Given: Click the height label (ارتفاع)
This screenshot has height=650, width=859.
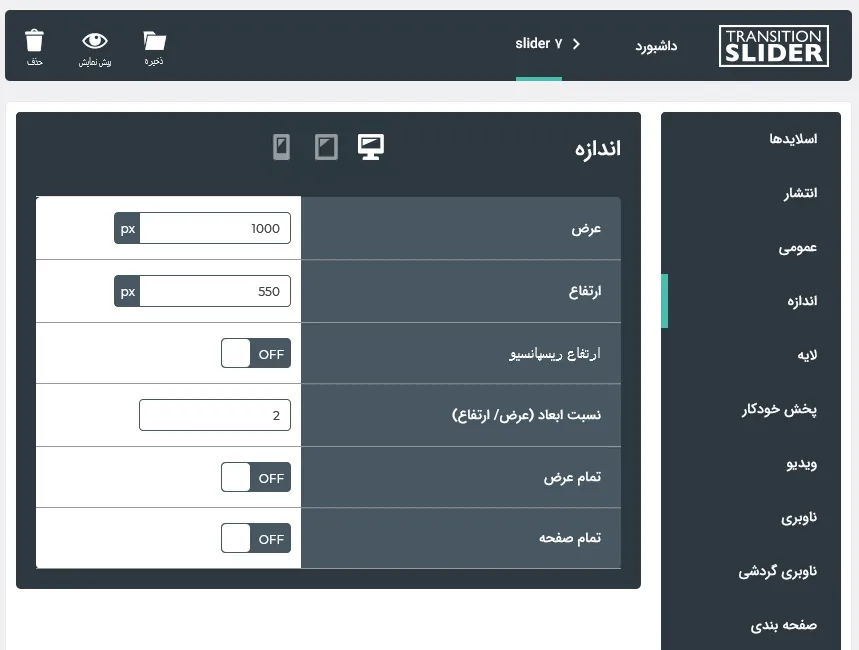Looking at the screenshot, I should tap(585, 291).
